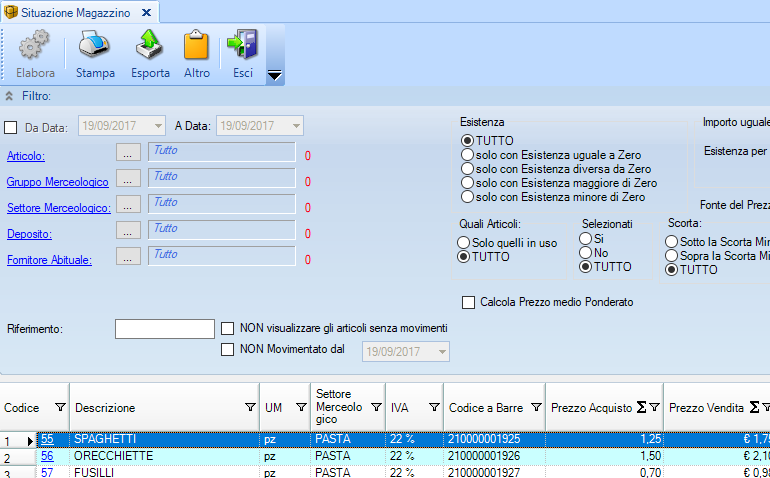Enable the Da Data checkbox
Image resolution: width=770 pixels, height=478 pixels.
coord(11,127)
